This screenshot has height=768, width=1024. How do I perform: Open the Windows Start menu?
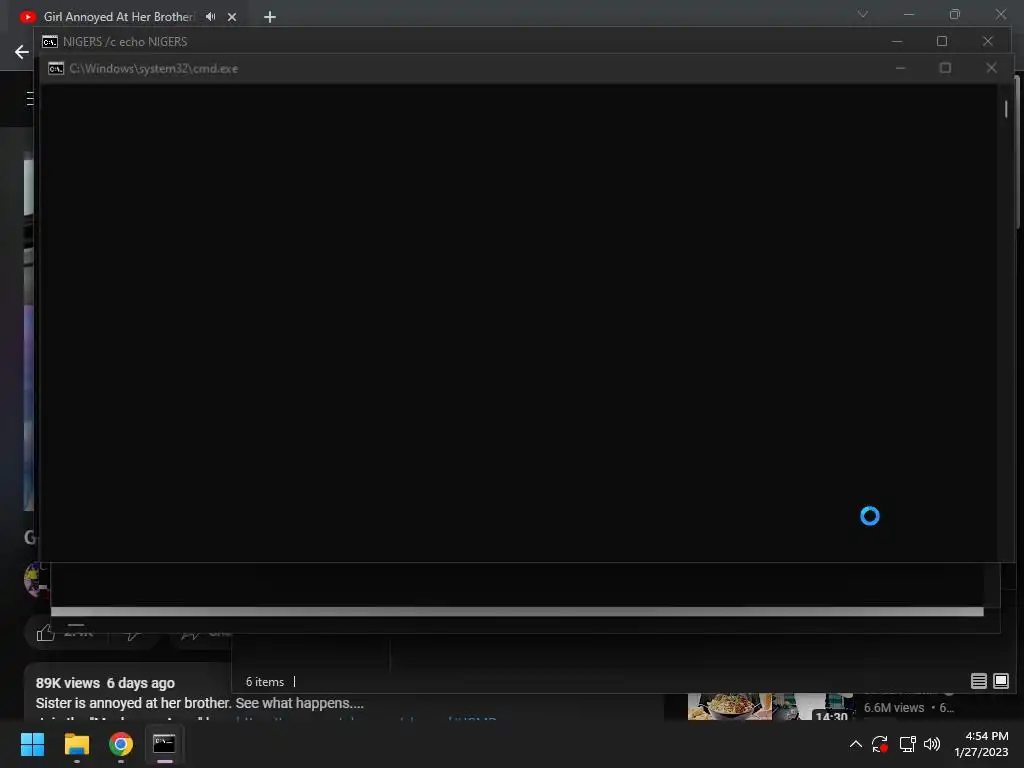tap(32, 744)
